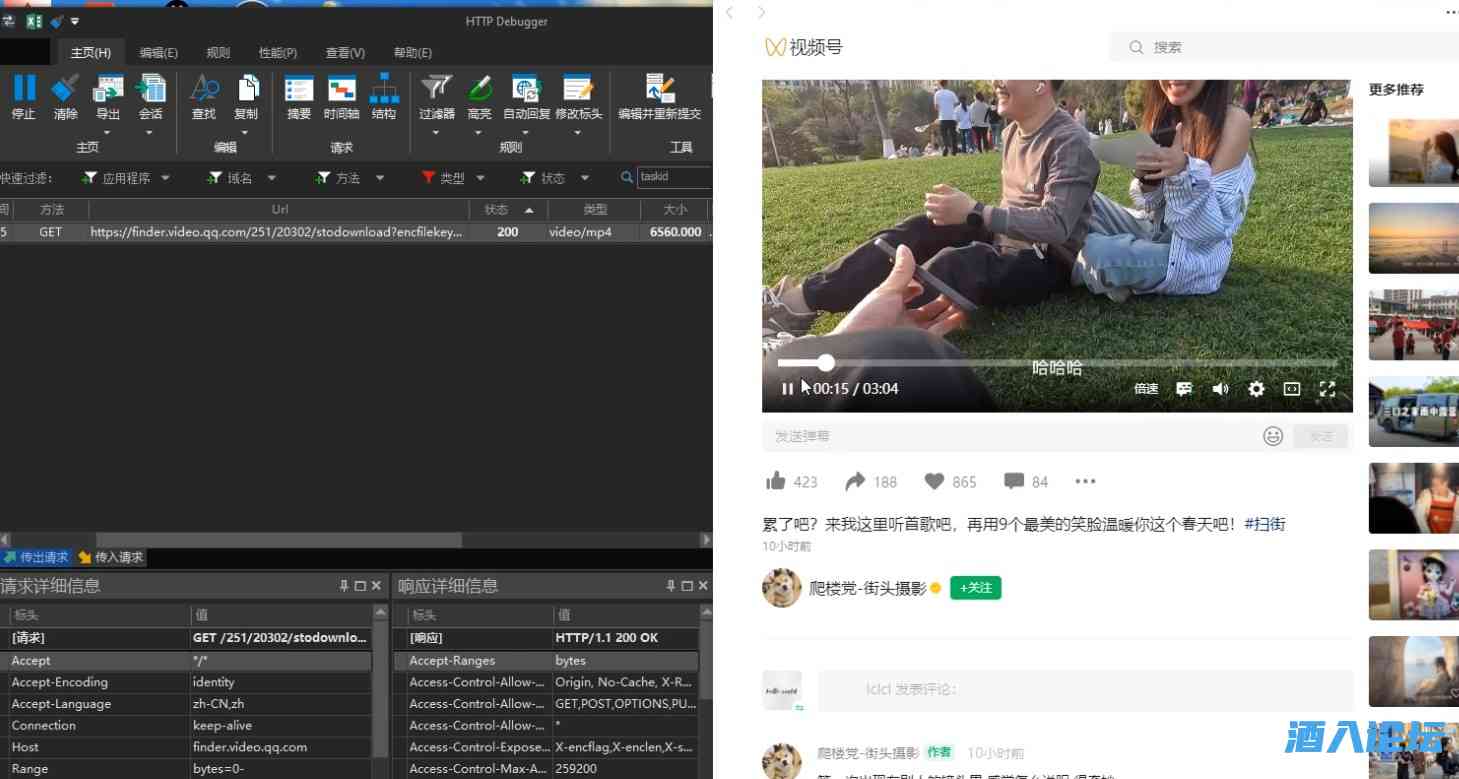Open the 倍速 playback speed menu
Viewport: 1459px width, 779px height.
point(1145,388)
